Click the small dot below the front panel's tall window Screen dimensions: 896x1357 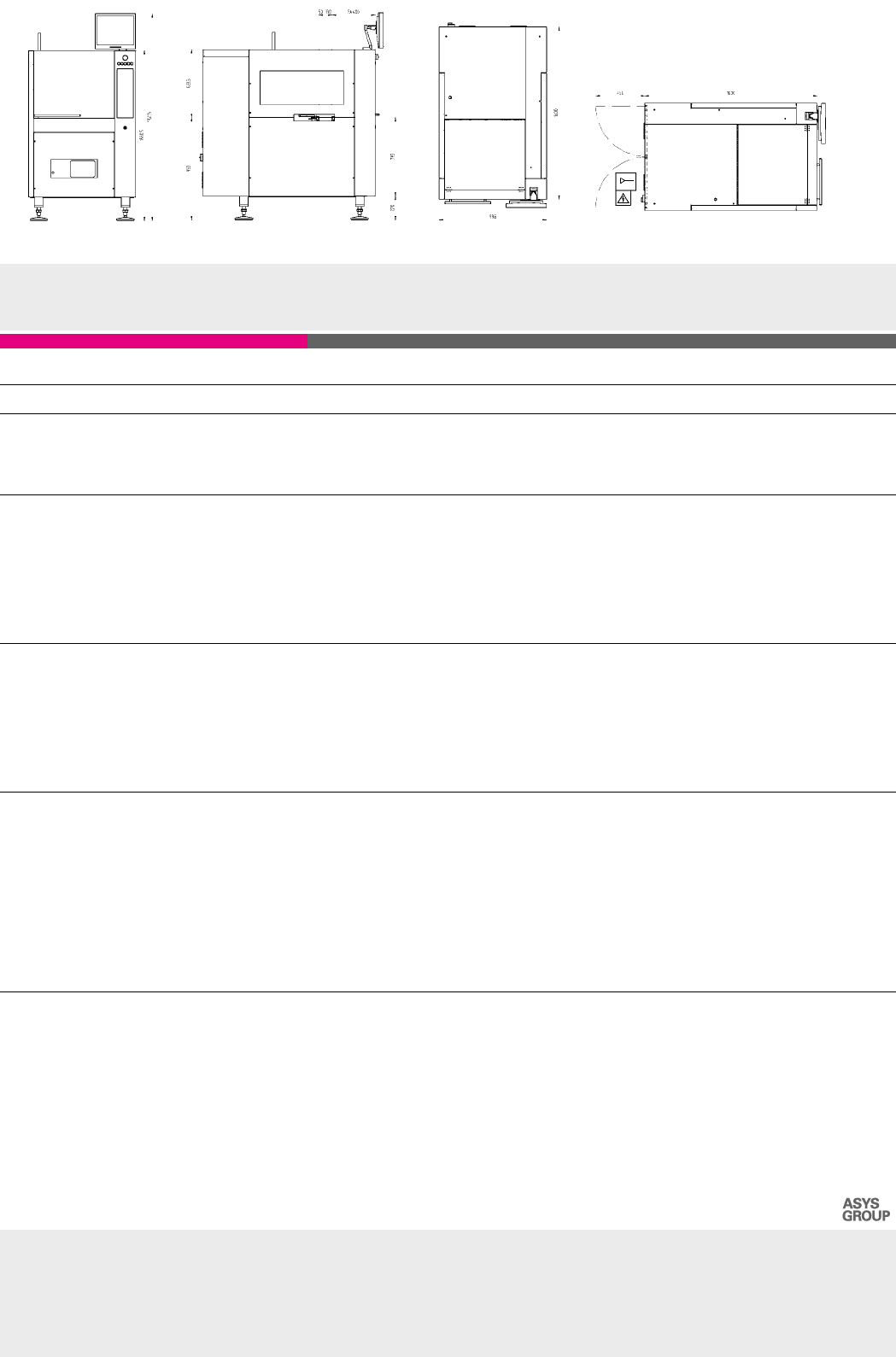pyautogui.click(x=125, y=128)
